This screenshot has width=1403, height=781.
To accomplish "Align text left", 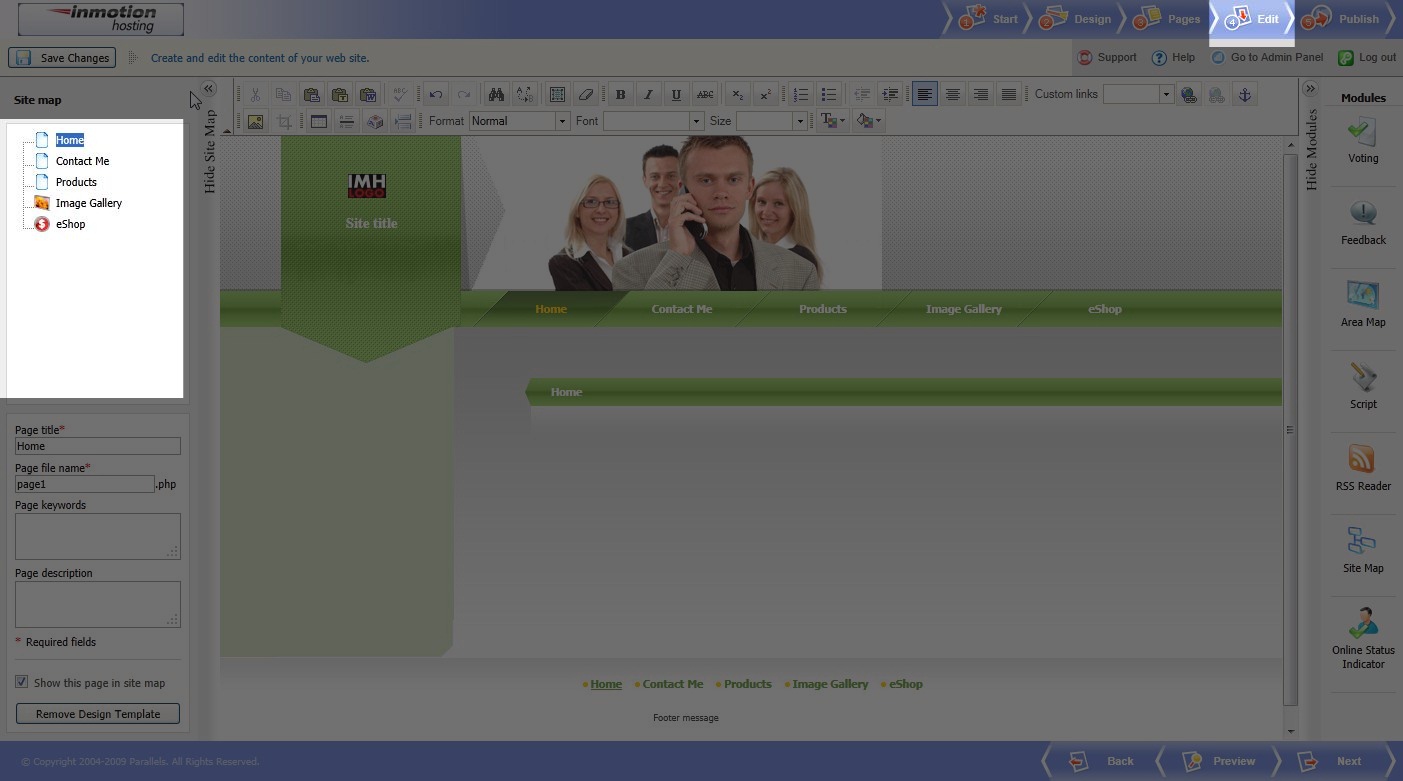I will [x=924, y=94].
